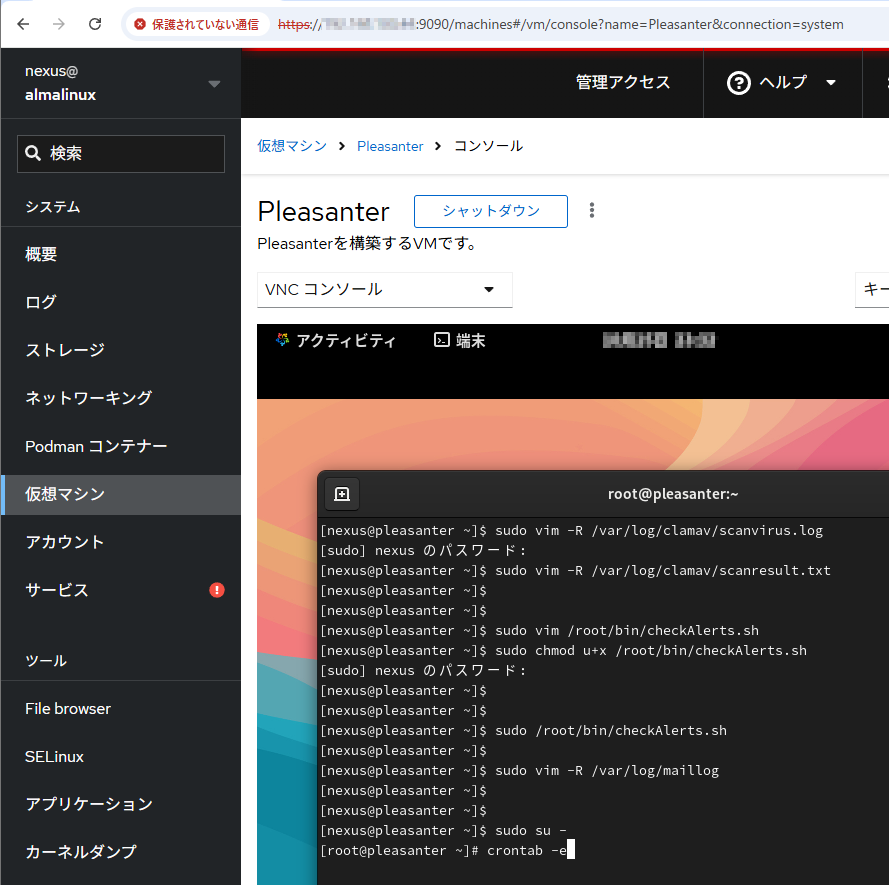889x885 pixels.
Task: Expand the nexus@almalinux host switcher dropdown
Action: tap(214, 84)
